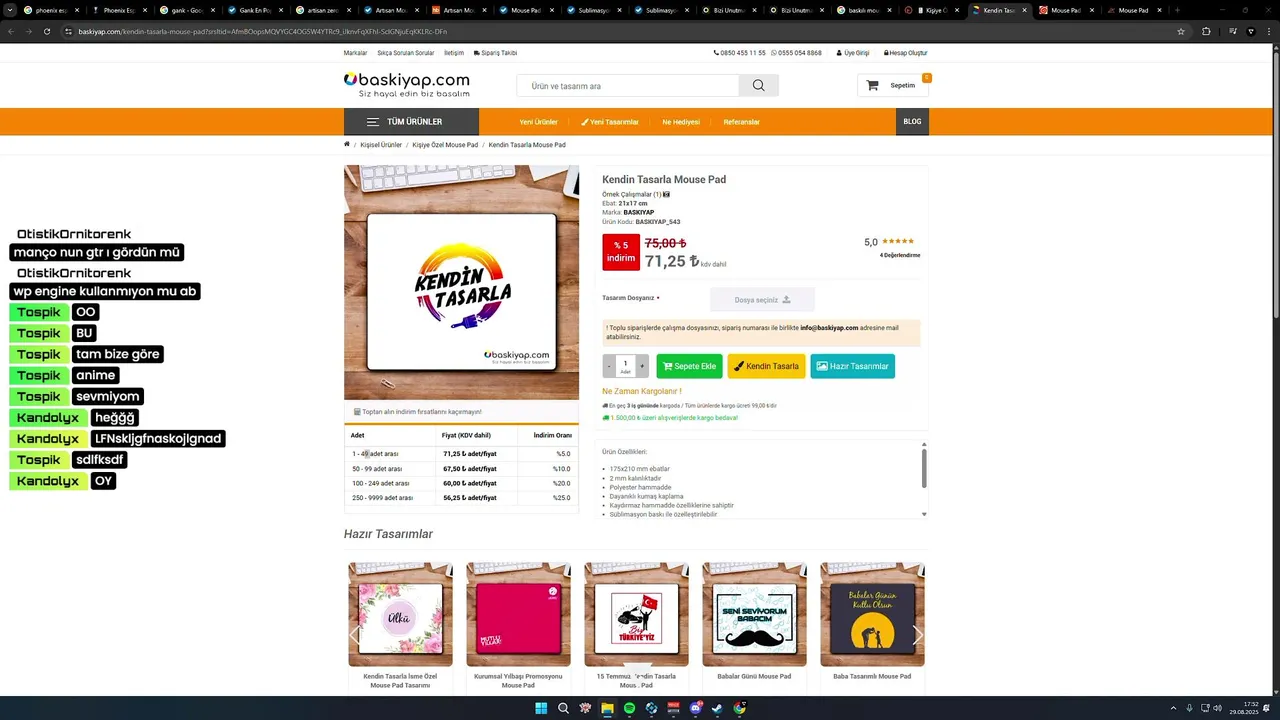Click the five-star rating icons

(897, 241)
